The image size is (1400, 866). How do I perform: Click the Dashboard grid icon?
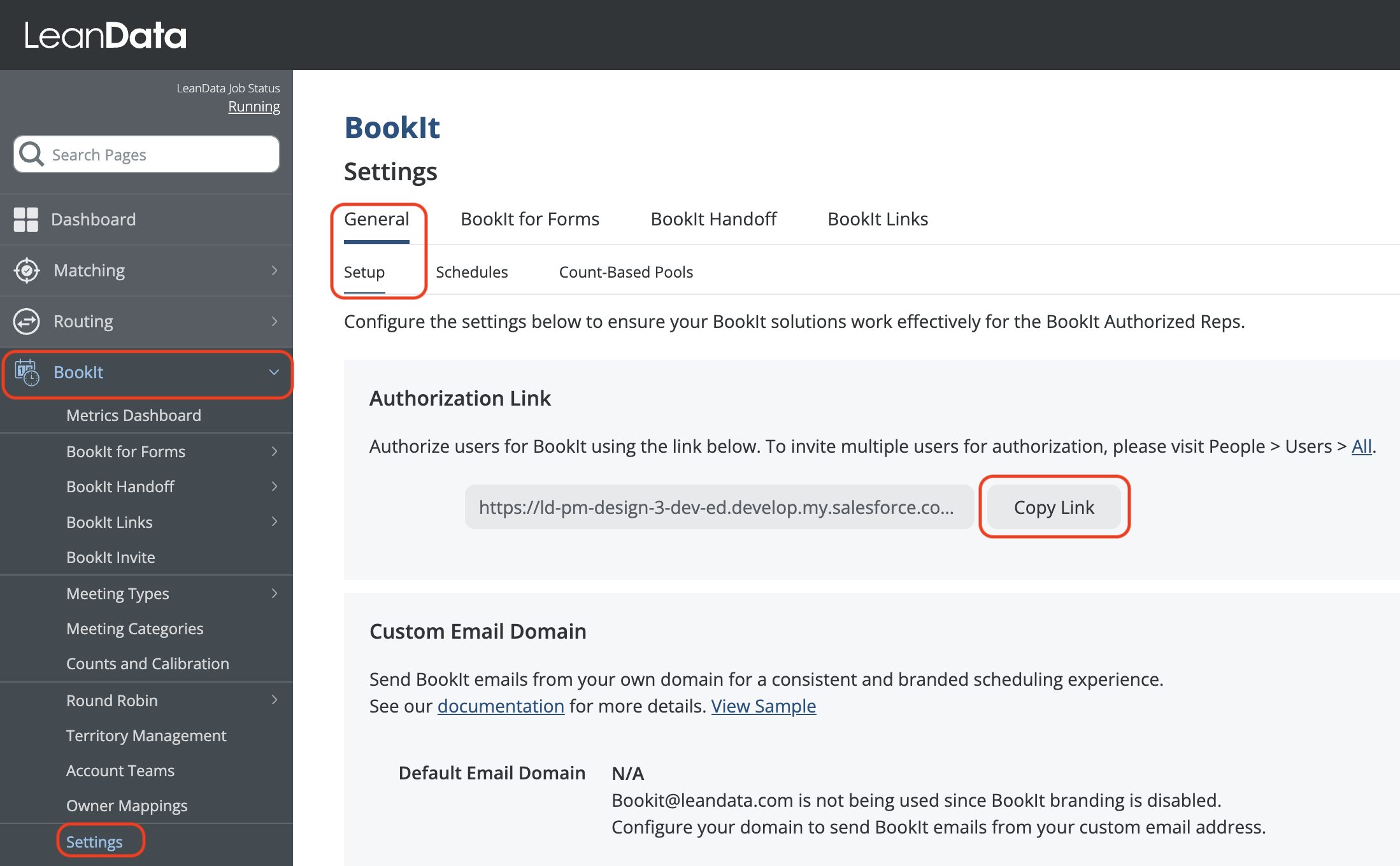point(26,220)
